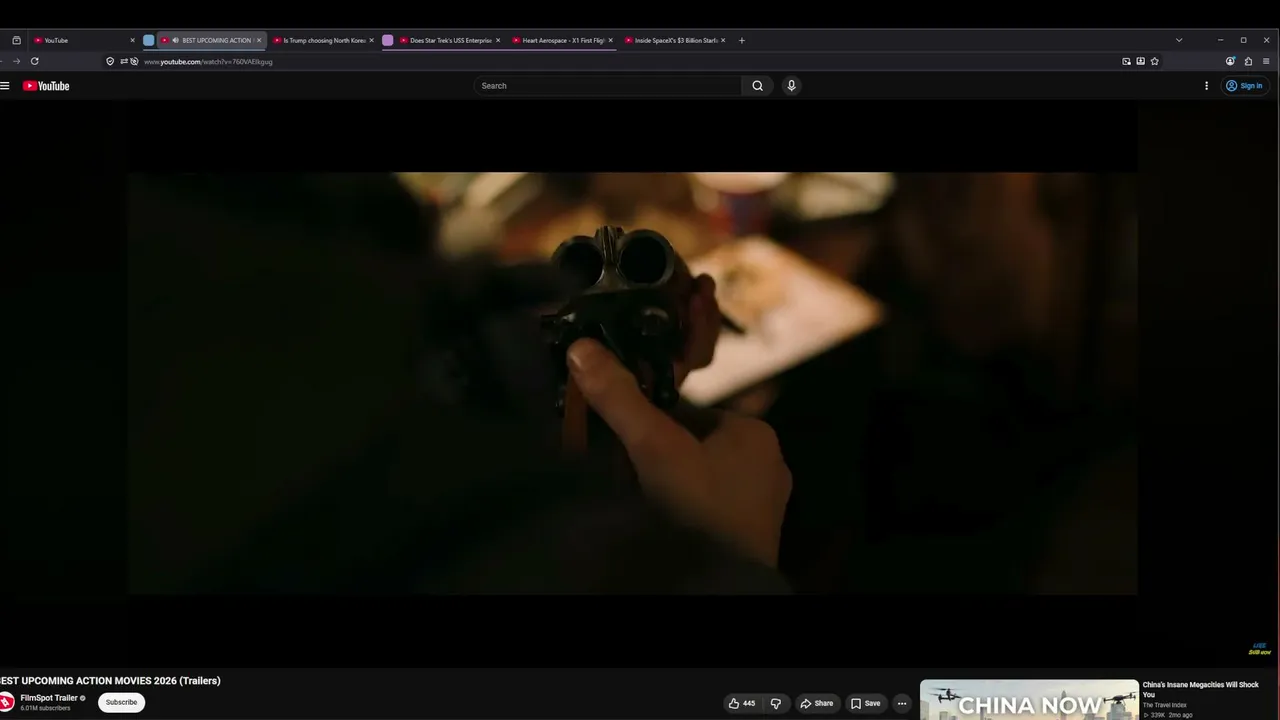Open the FilmSpot Trailer channel name link
This screenshot has height=720, width=1280.
pos(49,698)
